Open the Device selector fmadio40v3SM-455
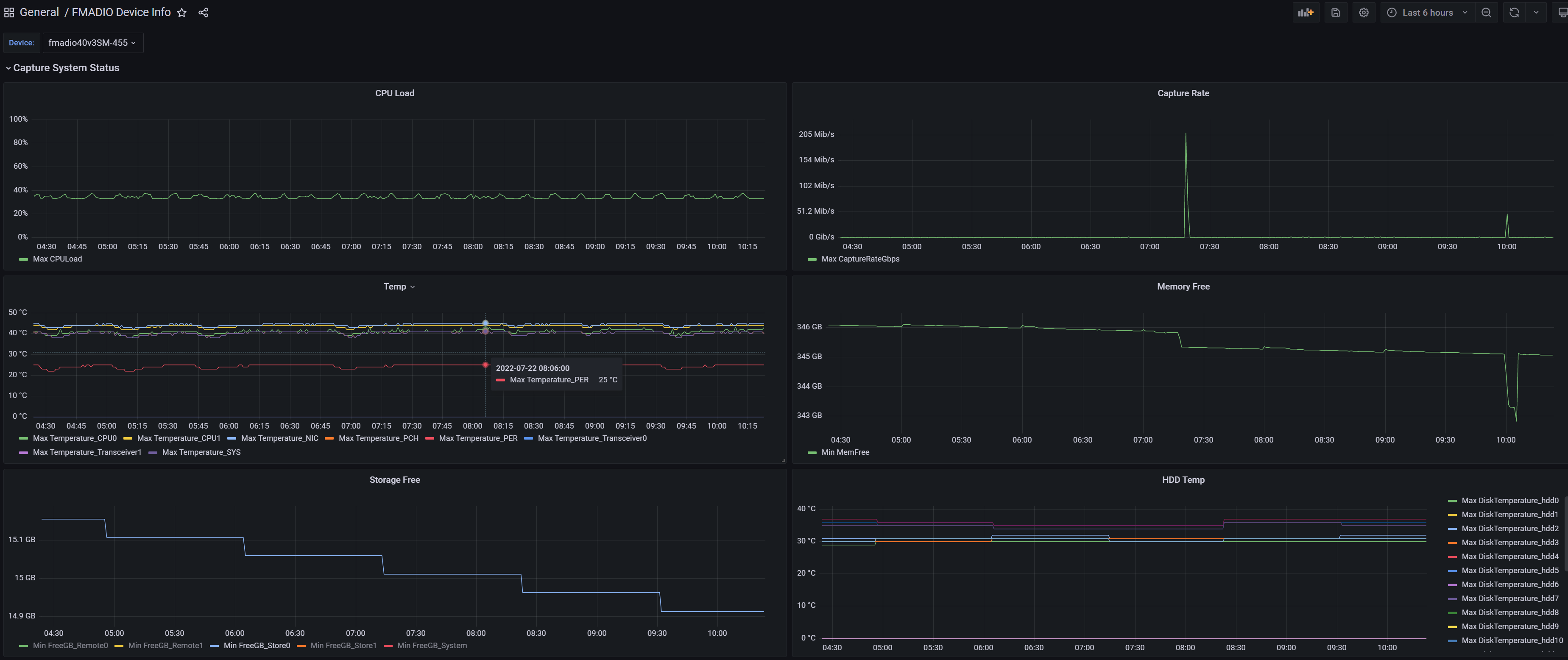 (92, 42)
